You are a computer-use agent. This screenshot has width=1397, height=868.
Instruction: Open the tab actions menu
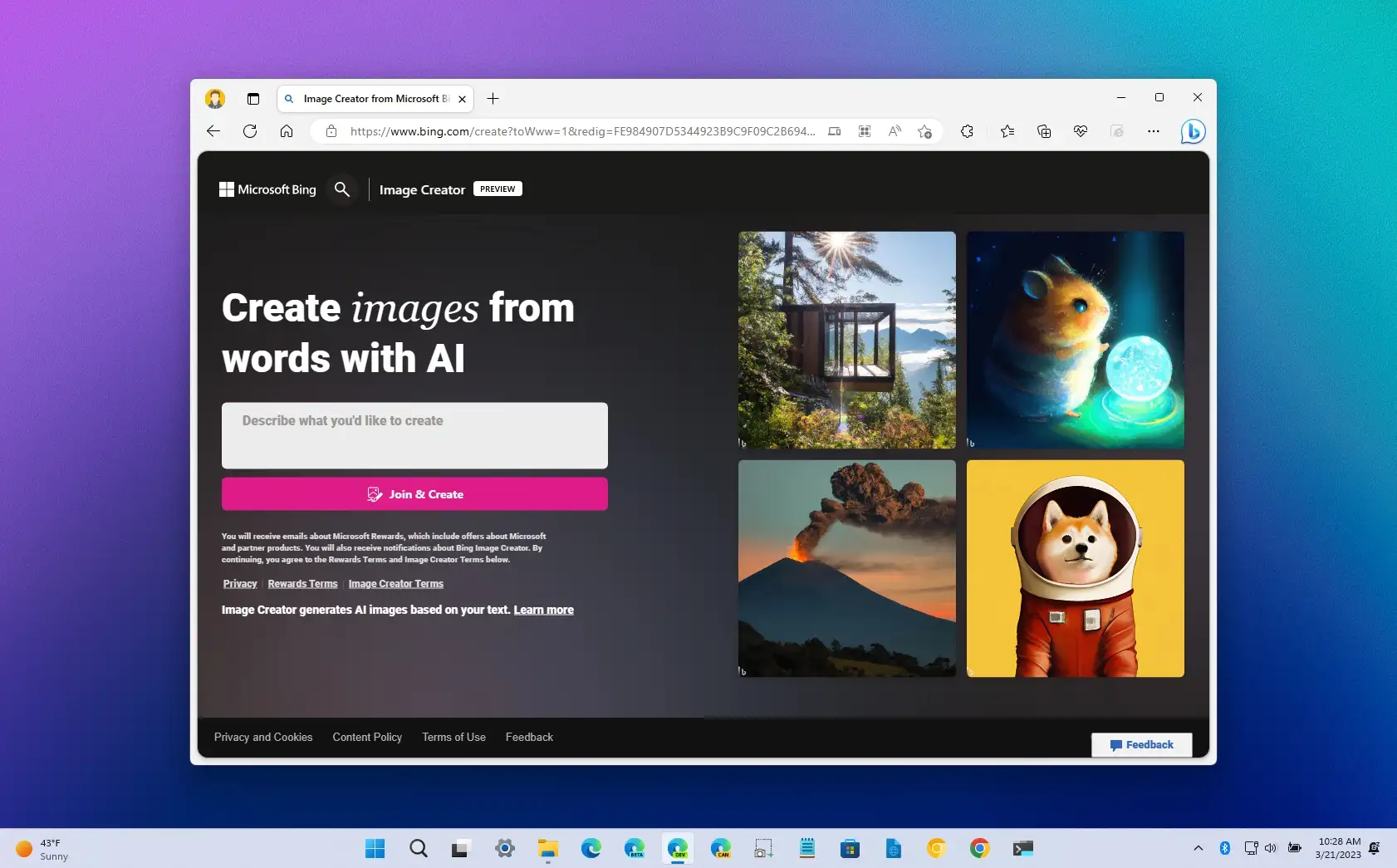(252, 98)
